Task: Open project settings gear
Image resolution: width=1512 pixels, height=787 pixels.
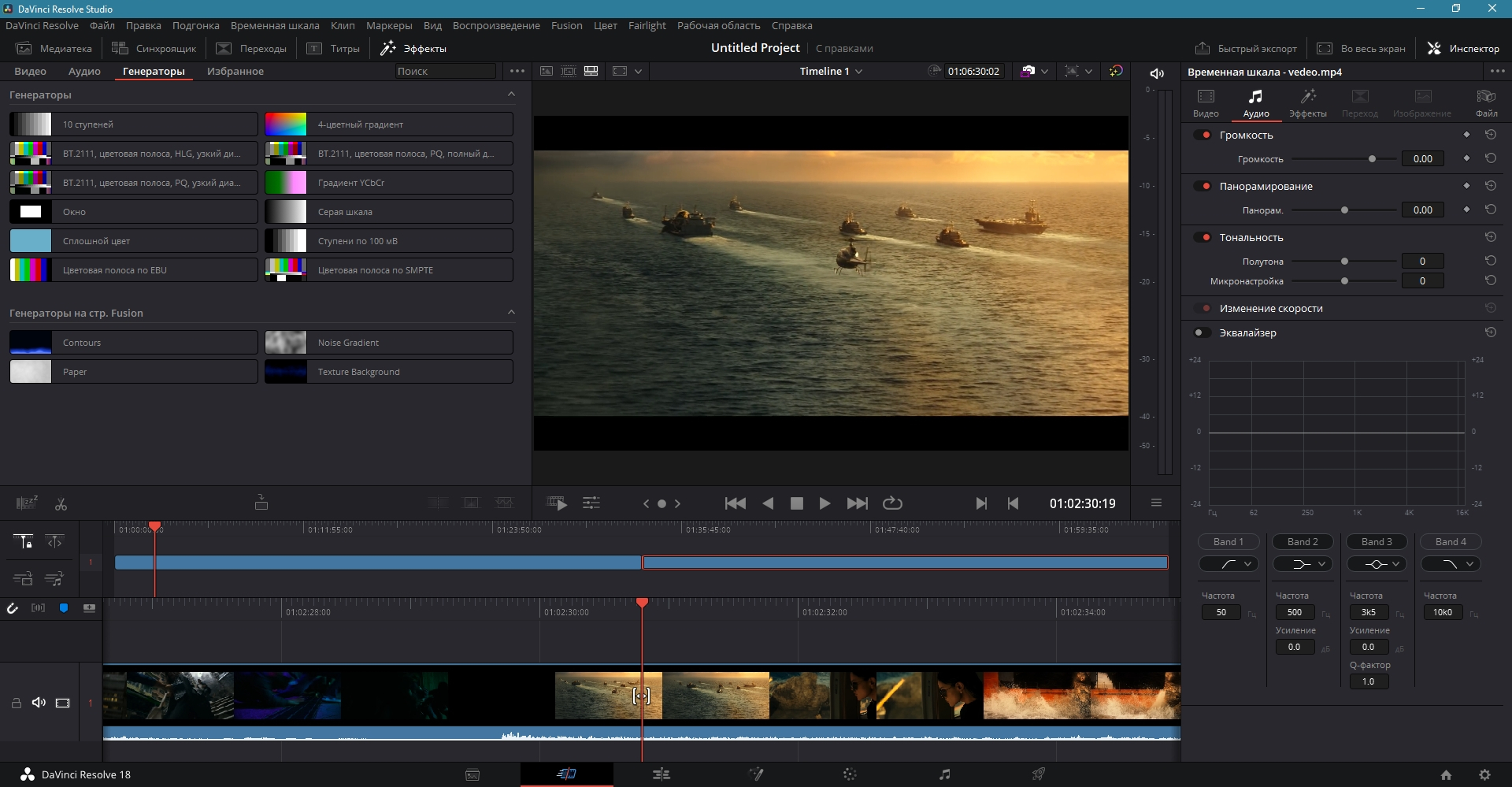Action: (1484, 774)
